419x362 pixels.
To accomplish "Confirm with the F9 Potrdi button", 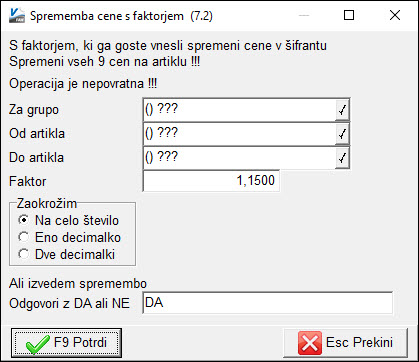I will (x=66, y=343).
